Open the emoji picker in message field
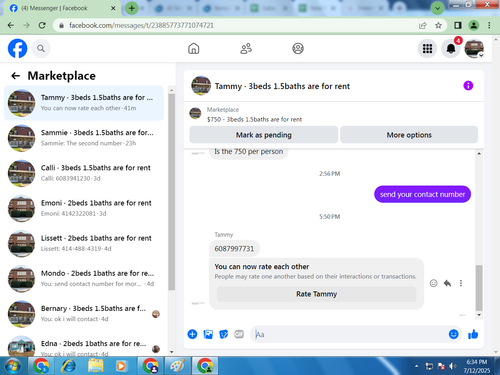The image size is (500, 375). pos(453,334)
